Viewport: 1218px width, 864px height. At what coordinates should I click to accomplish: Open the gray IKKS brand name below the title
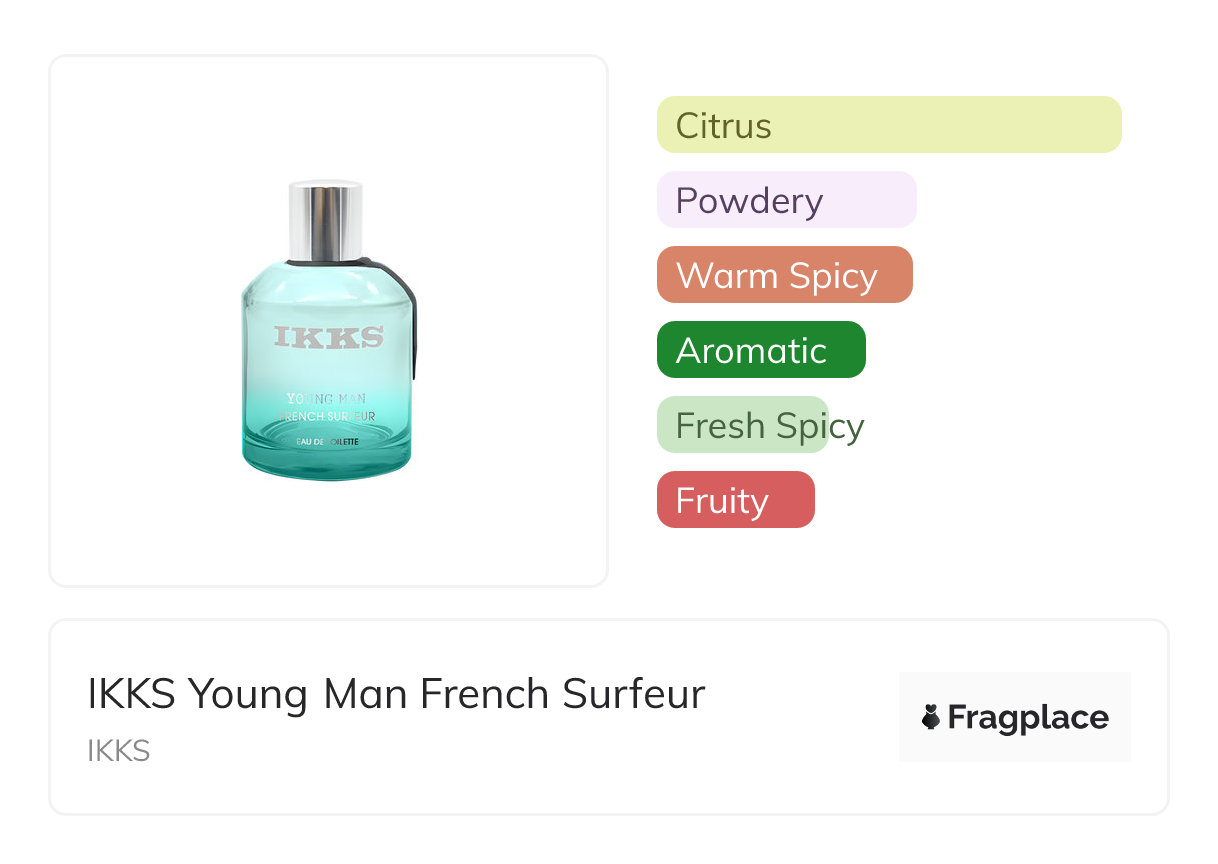coord(119,751)
